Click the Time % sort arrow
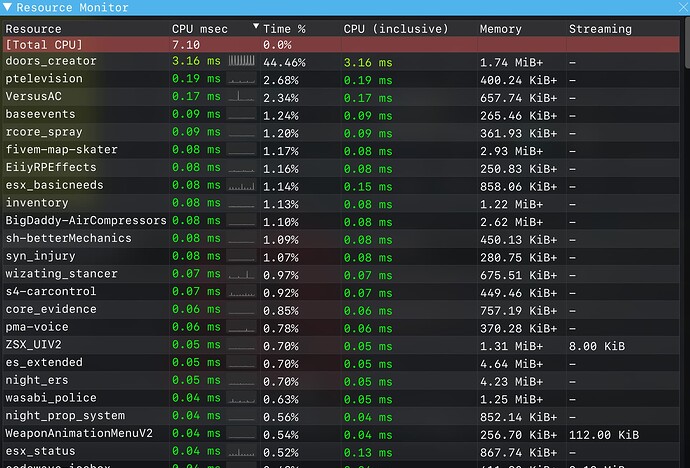This screenshot has width=690, height=468. 256,28
